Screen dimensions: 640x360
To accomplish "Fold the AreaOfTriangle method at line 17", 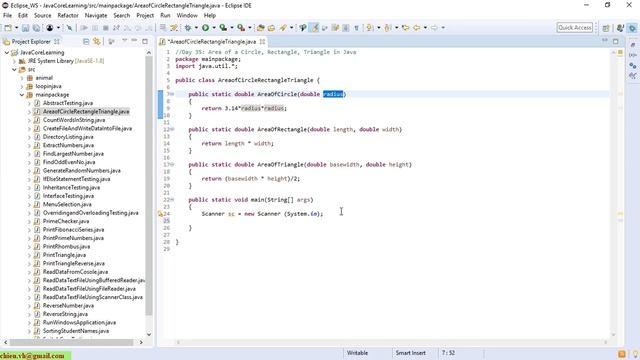I will 172,164.
